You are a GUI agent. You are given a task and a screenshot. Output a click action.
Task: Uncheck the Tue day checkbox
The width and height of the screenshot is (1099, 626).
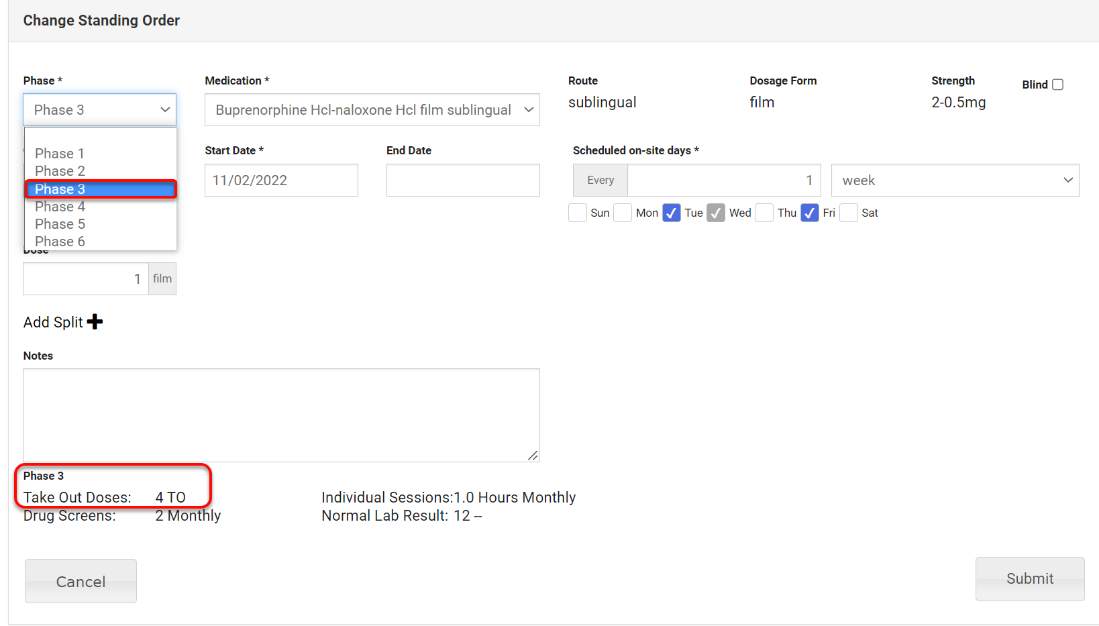point(672,213)
